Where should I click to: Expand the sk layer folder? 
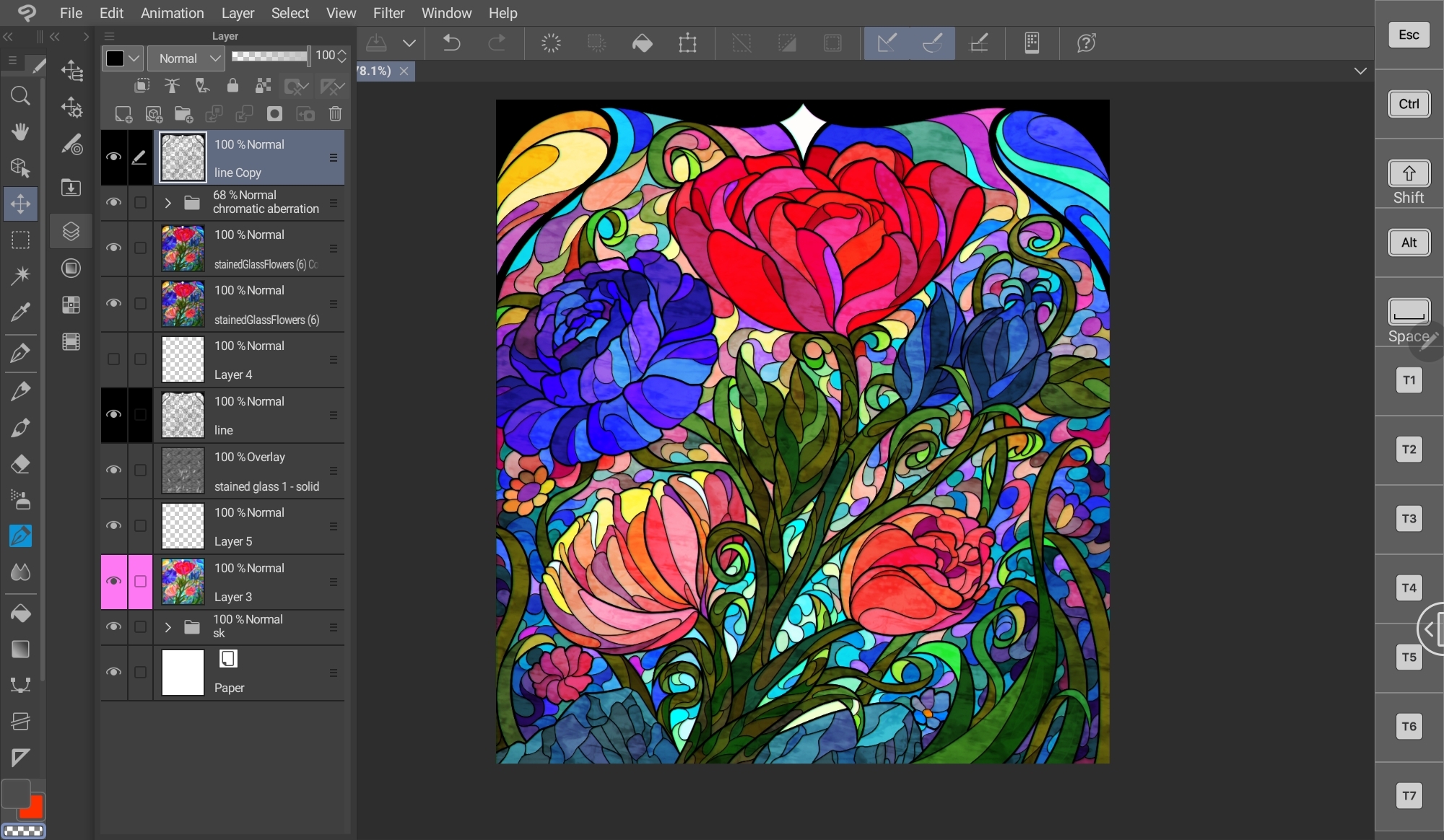click(x=168, y=627)
